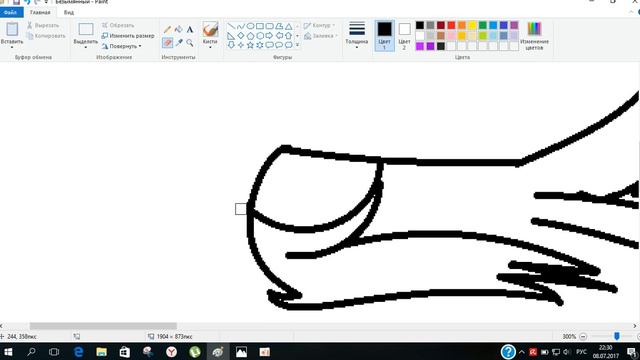Expand the shapes gallery more arrow
This screenshot has height=360, width=640.
click(x=298, y=45)
